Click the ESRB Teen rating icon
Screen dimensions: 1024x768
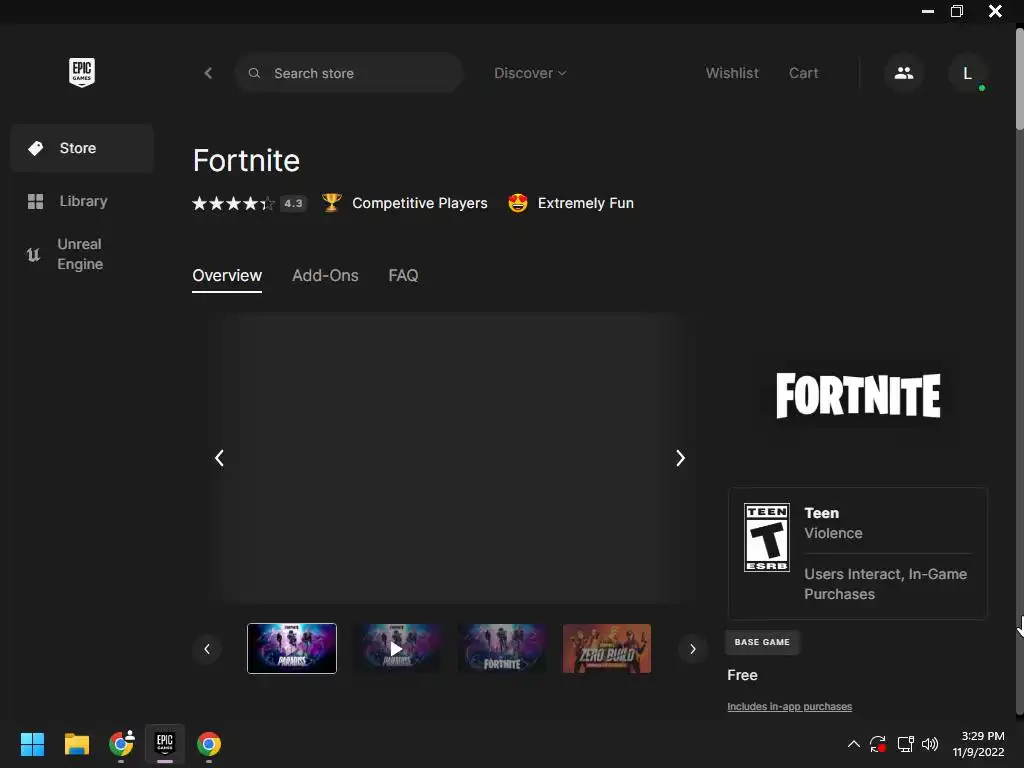point(767,537)
